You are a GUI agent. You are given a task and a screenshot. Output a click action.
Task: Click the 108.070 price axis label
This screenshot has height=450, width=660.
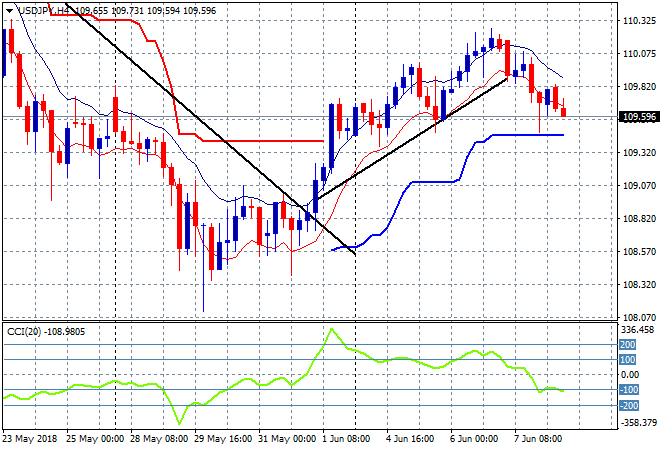coord(639,317)
